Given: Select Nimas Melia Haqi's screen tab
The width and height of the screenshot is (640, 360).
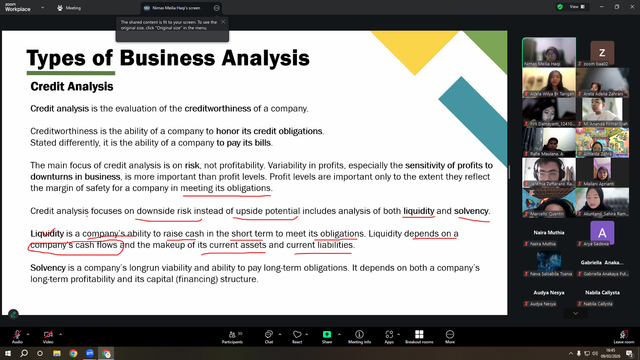Looking at the screenshot, I should pos(176,8).
